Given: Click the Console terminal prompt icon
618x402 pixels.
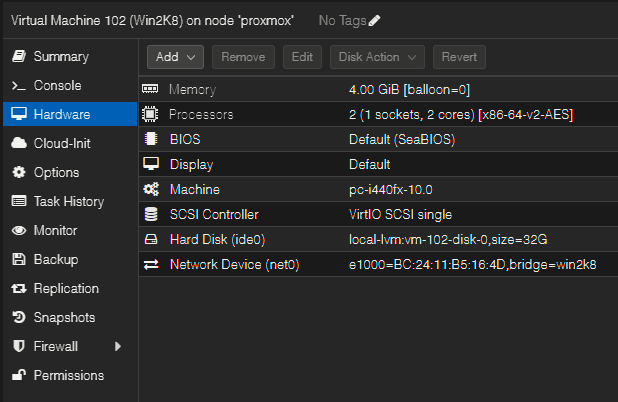Looking at the screenshot, I should (19, 86).
